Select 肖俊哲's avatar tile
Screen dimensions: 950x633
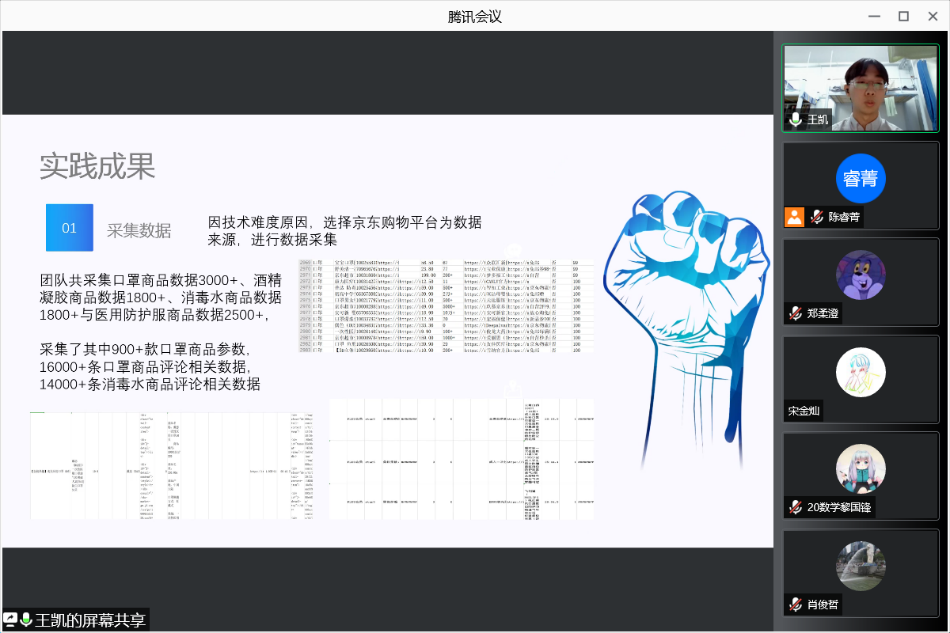860,566
